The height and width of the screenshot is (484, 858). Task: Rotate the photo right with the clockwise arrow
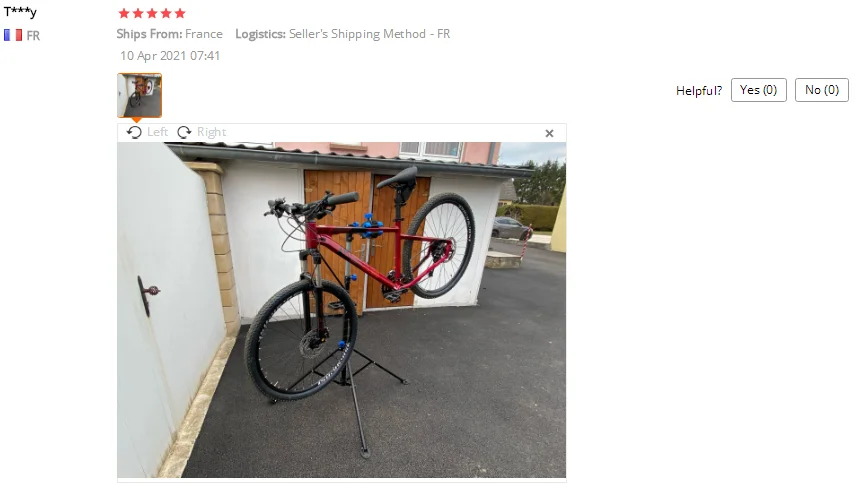click(184, 132)
